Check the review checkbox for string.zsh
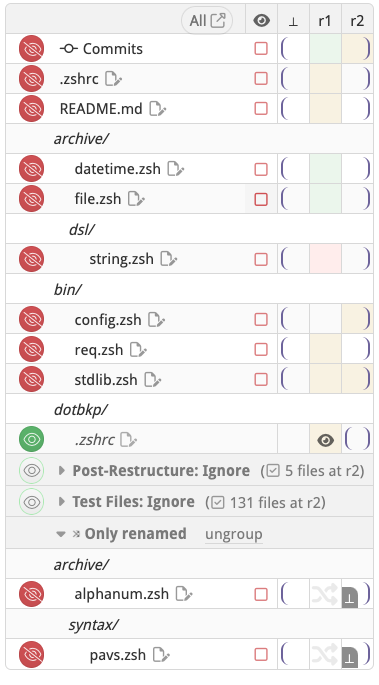 (261, 259)
